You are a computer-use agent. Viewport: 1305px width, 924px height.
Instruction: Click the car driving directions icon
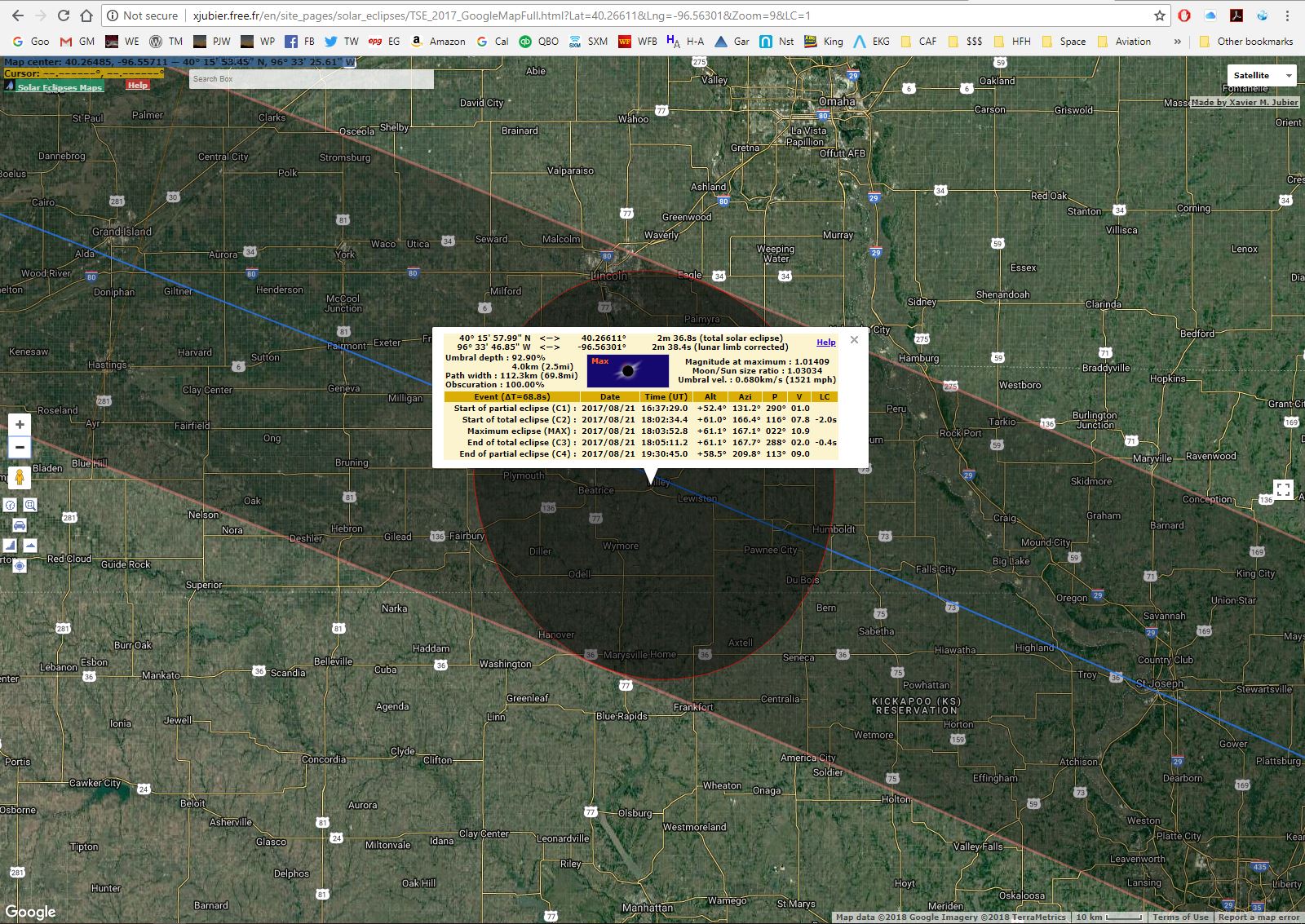pos(20,525)
